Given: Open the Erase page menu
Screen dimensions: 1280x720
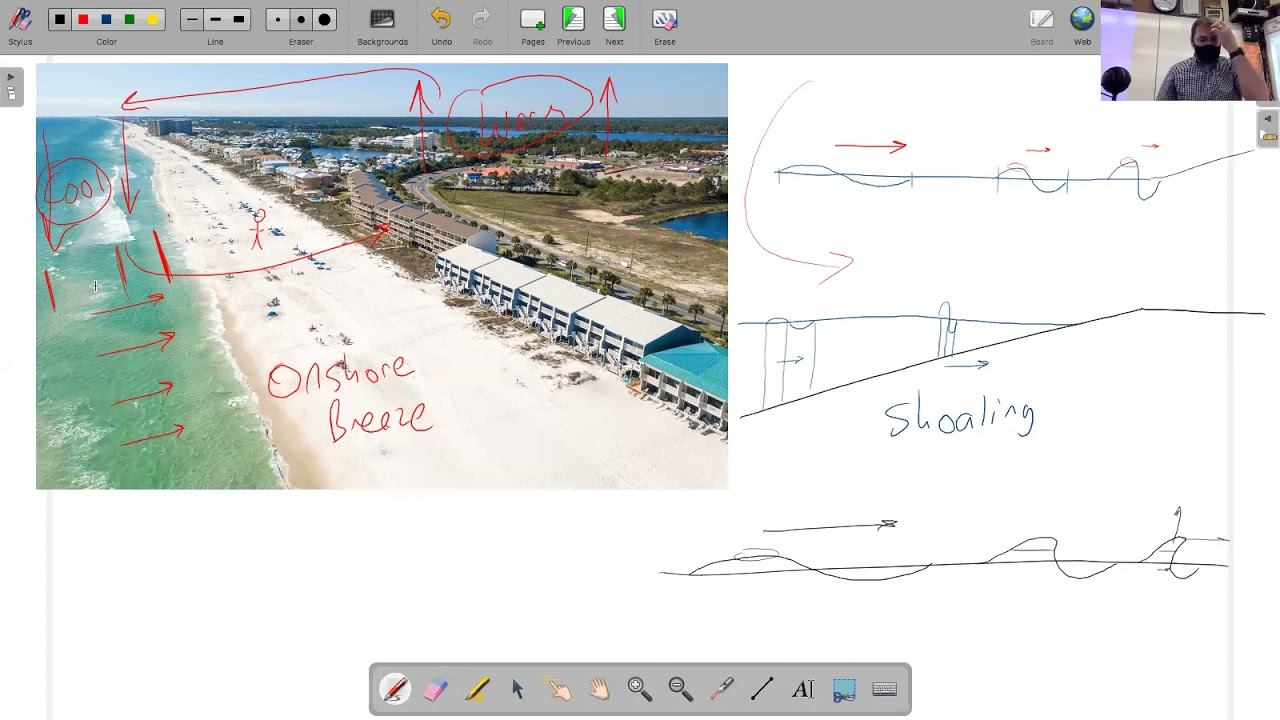Looking at the screenshot, I should coord(665,26).
